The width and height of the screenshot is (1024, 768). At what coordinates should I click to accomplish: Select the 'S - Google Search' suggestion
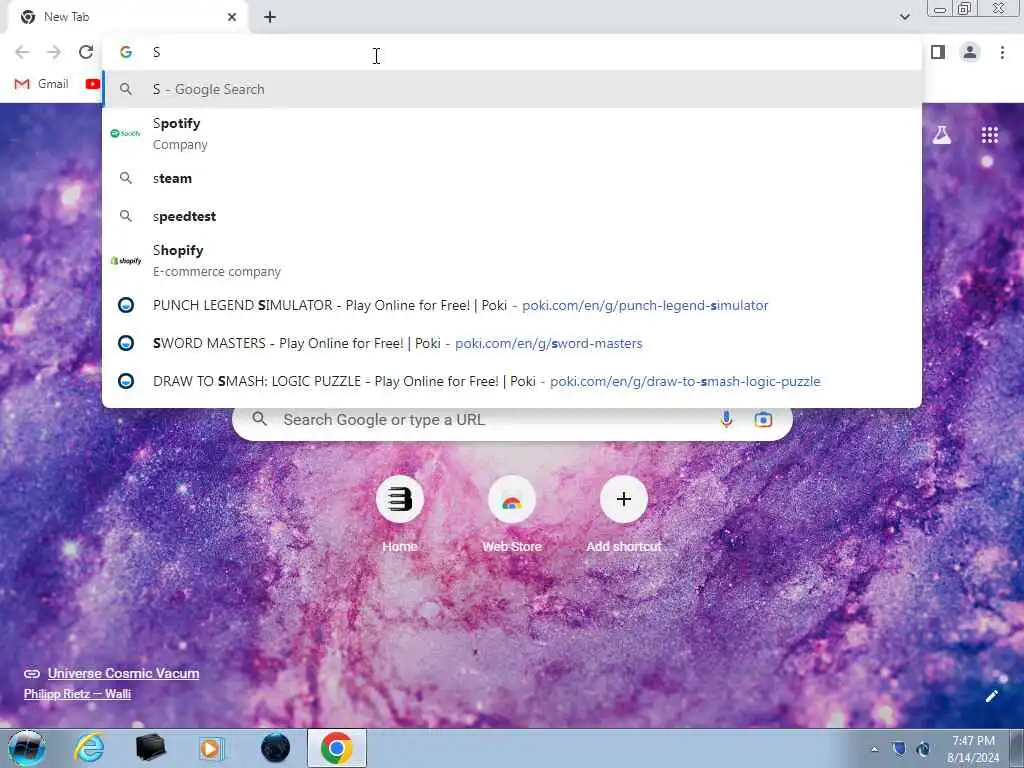512,89
